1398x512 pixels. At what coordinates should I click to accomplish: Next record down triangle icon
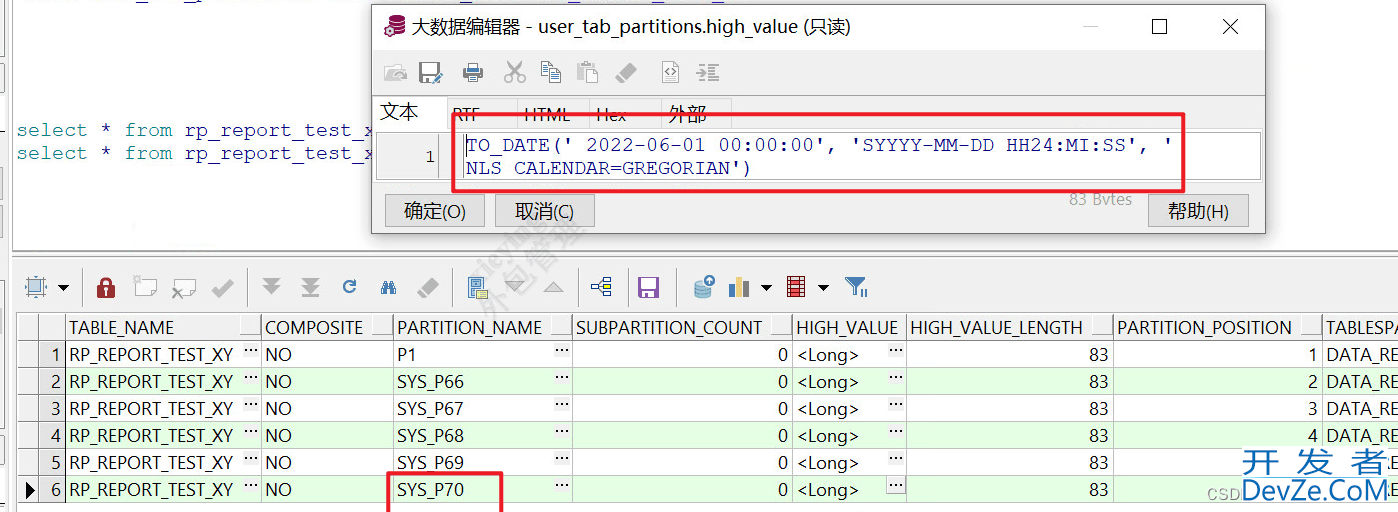click(x=515, y=287)
